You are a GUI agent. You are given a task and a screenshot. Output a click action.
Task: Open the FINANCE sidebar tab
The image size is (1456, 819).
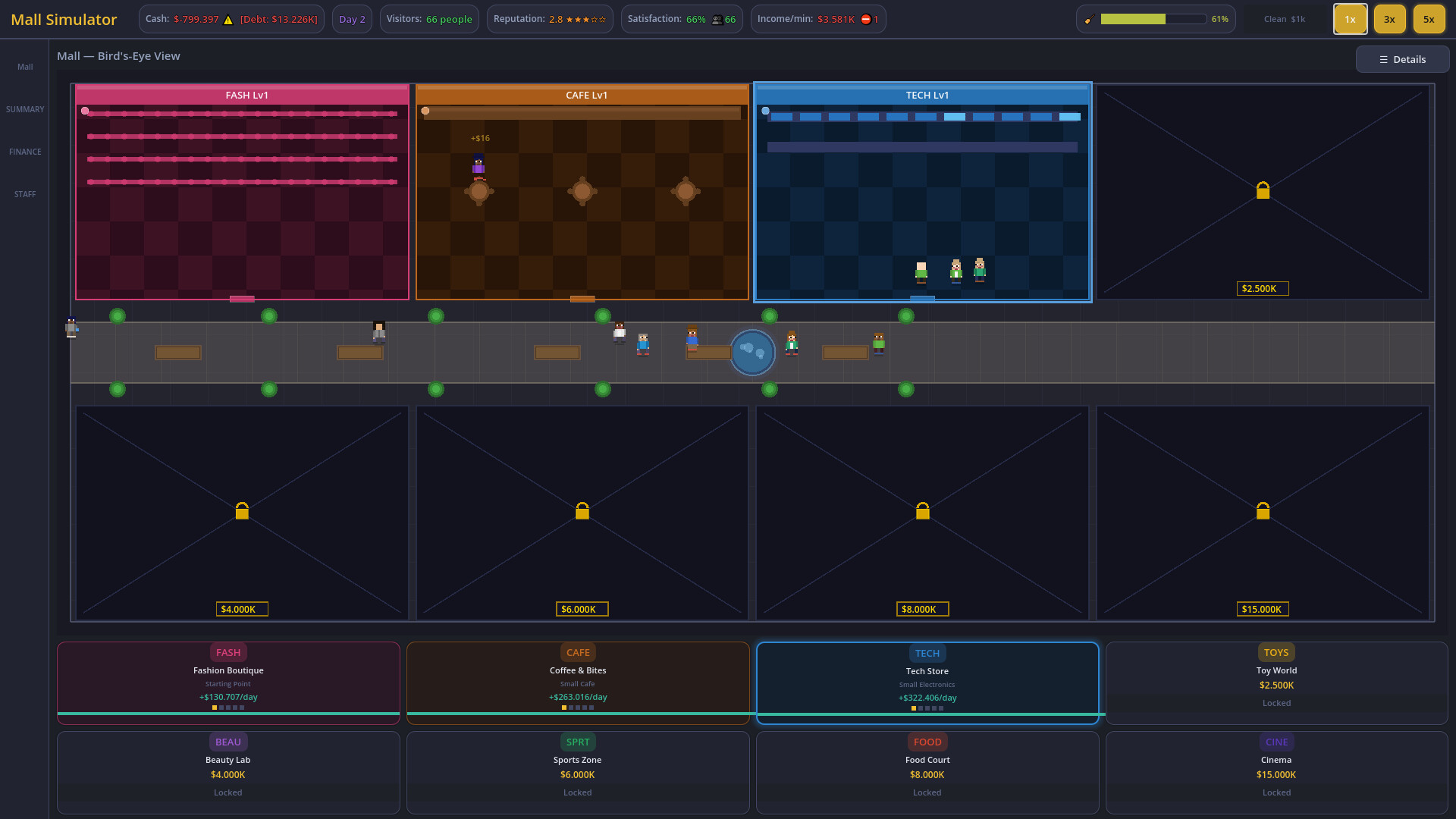tap(25, 152)
